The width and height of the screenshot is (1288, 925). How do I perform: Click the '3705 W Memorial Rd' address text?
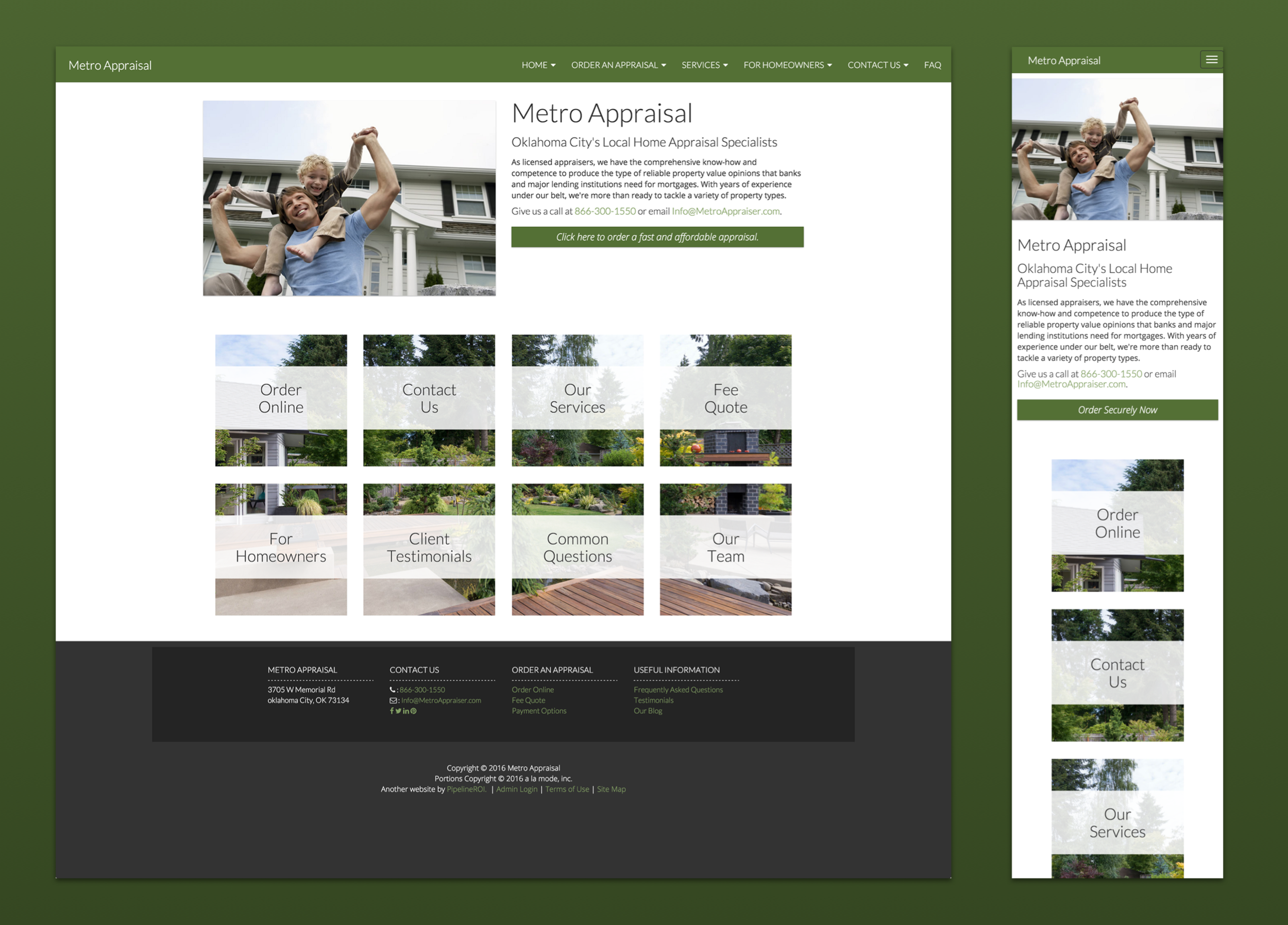(x=301, y=690)
